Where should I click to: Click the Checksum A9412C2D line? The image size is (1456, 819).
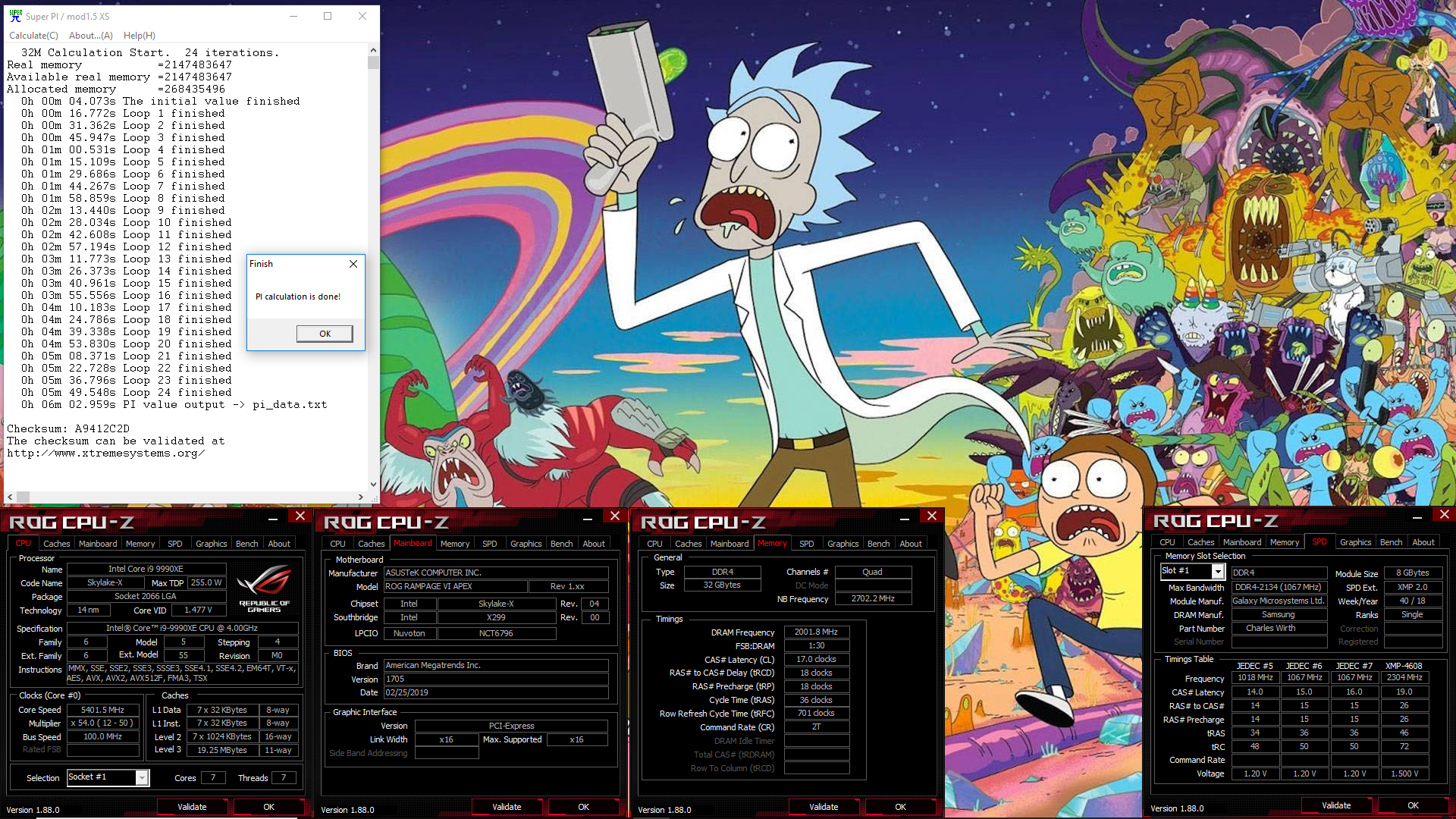pyautogui.click(x=68, y=428)
